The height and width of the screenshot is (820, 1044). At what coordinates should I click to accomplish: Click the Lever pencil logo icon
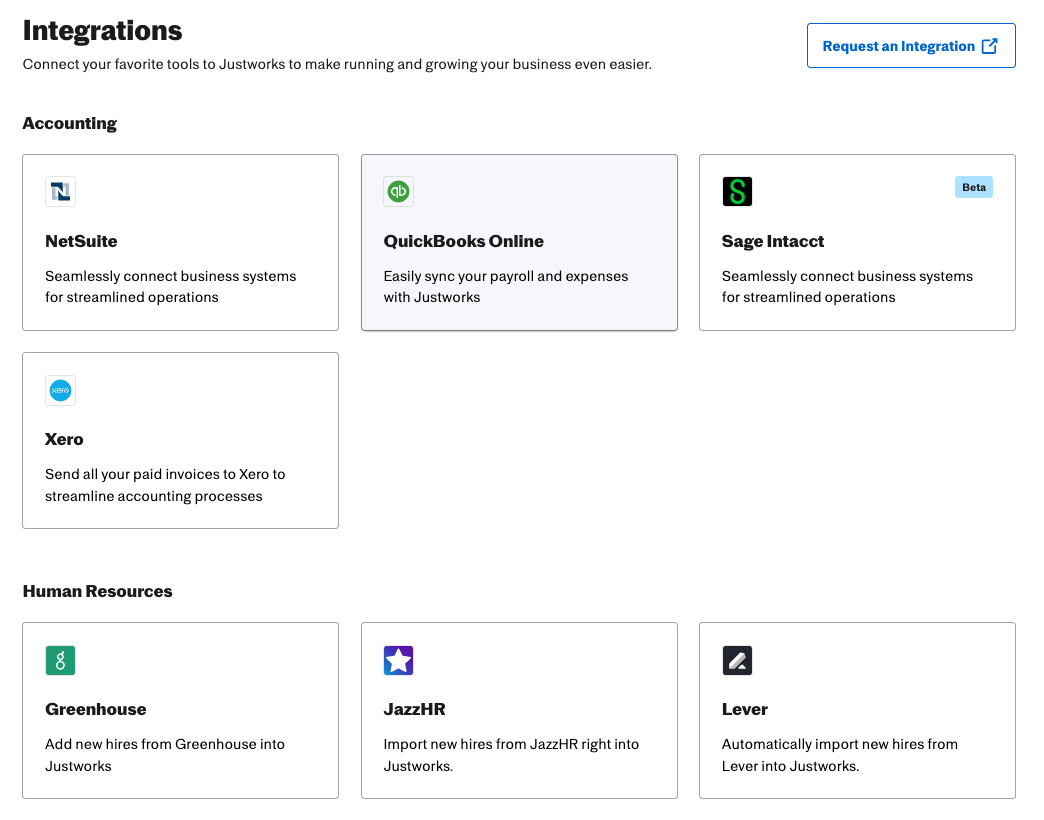tap(737, 660)
